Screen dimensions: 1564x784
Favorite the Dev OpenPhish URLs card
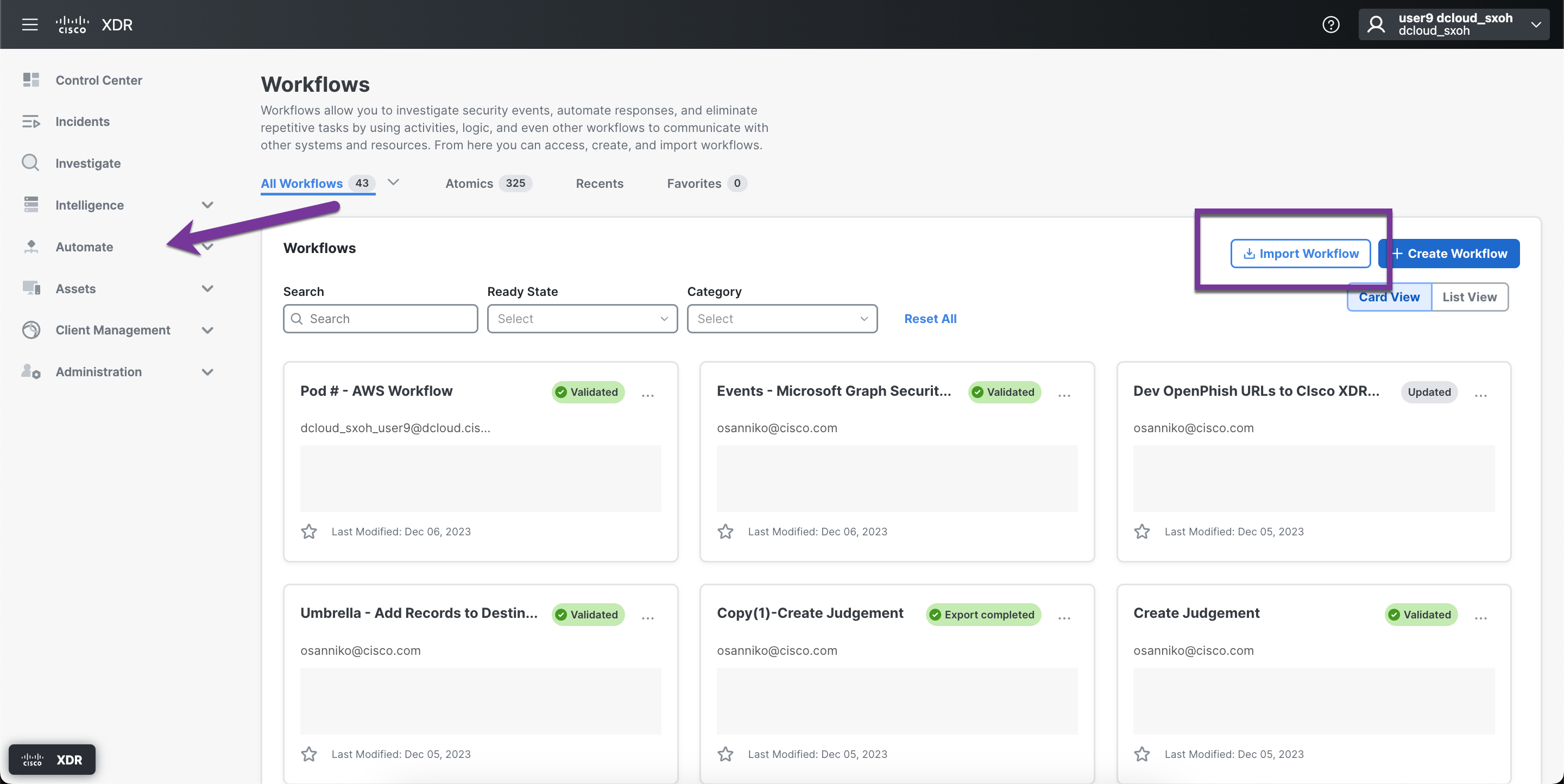point(1142,532)
